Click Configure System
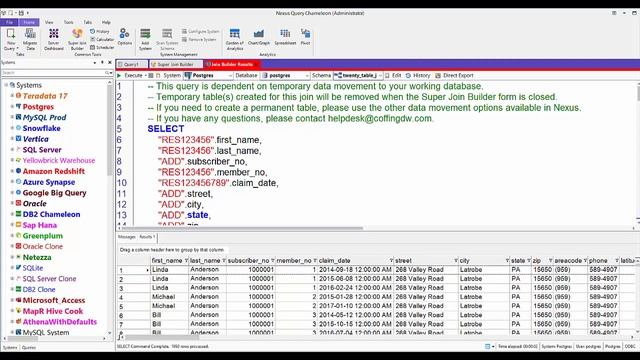 click(200, 31)
